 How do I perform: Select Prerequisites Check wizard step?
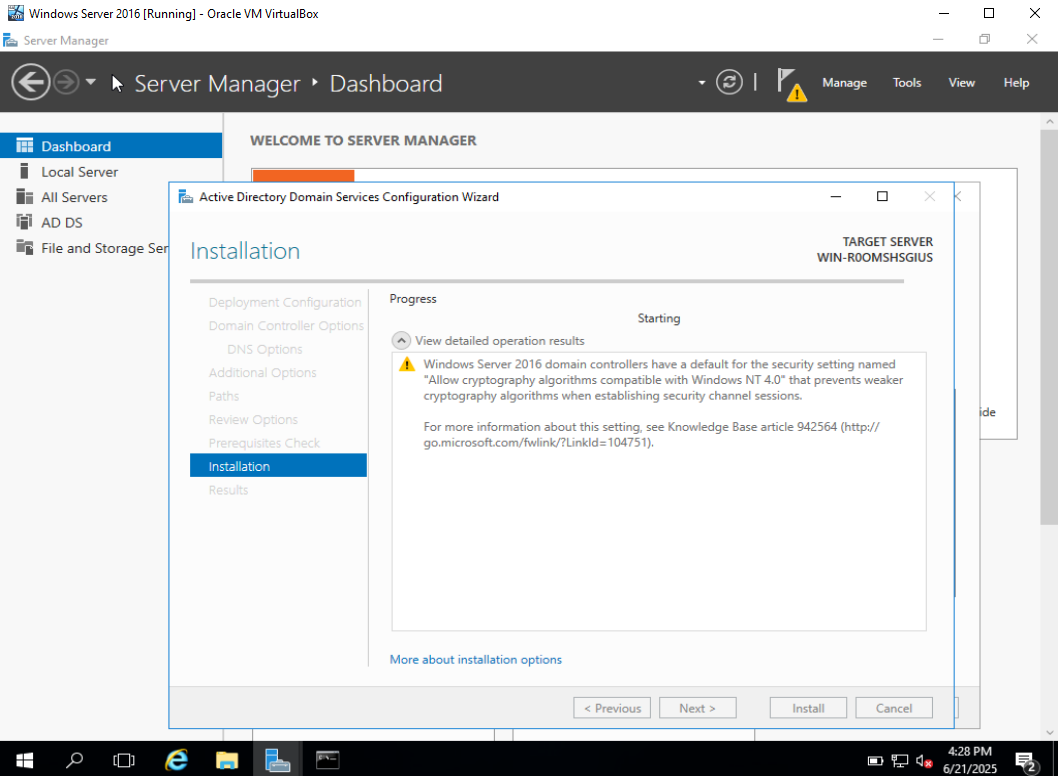264,443
